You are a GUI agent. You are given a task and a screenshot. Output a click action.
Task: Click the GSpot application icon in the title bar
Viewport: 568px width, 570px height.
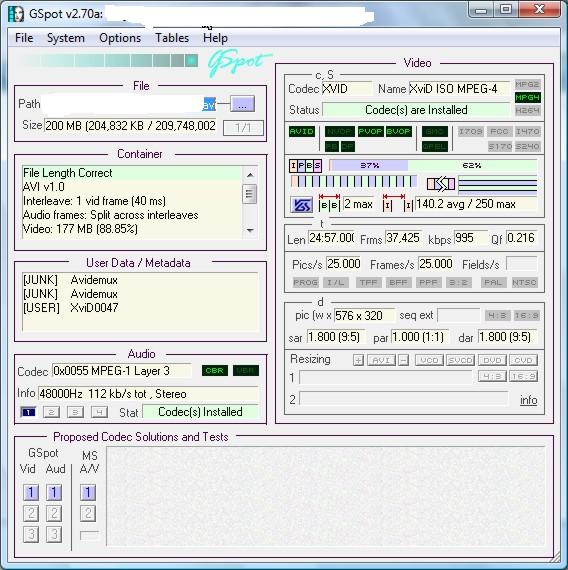click(x=16, y=14)
